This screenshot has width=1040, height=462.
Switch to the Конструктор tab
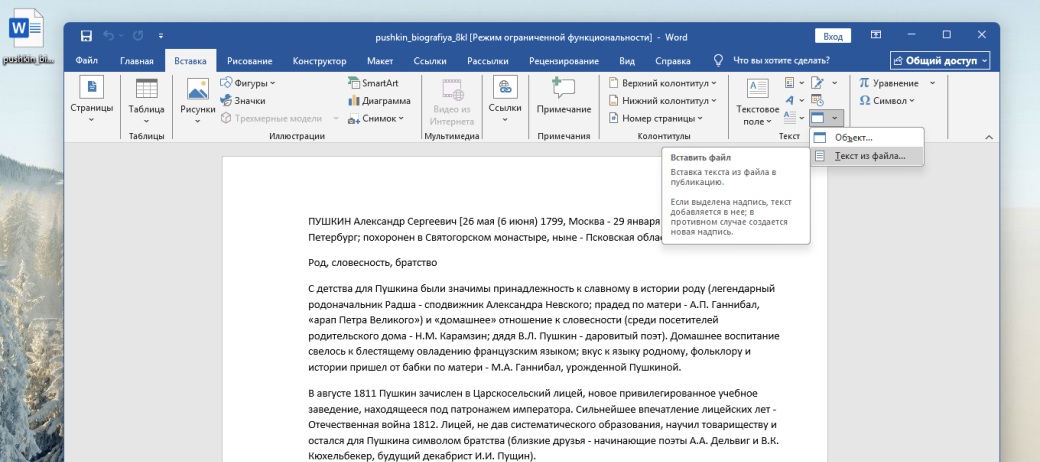[320, 61]
